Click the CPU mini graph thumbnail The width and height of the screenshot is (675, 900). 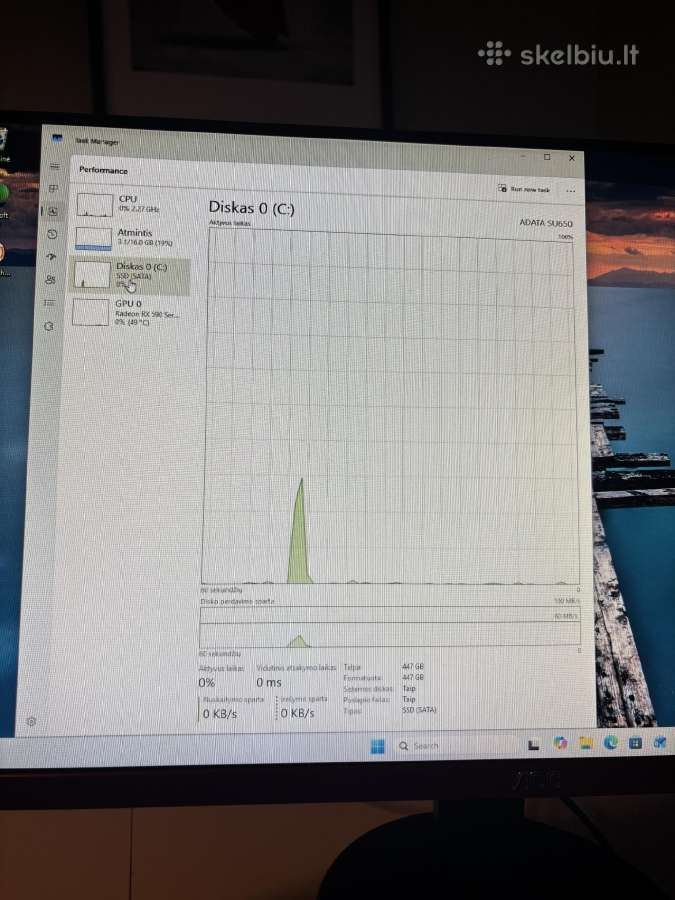click(x=95, y=205)
